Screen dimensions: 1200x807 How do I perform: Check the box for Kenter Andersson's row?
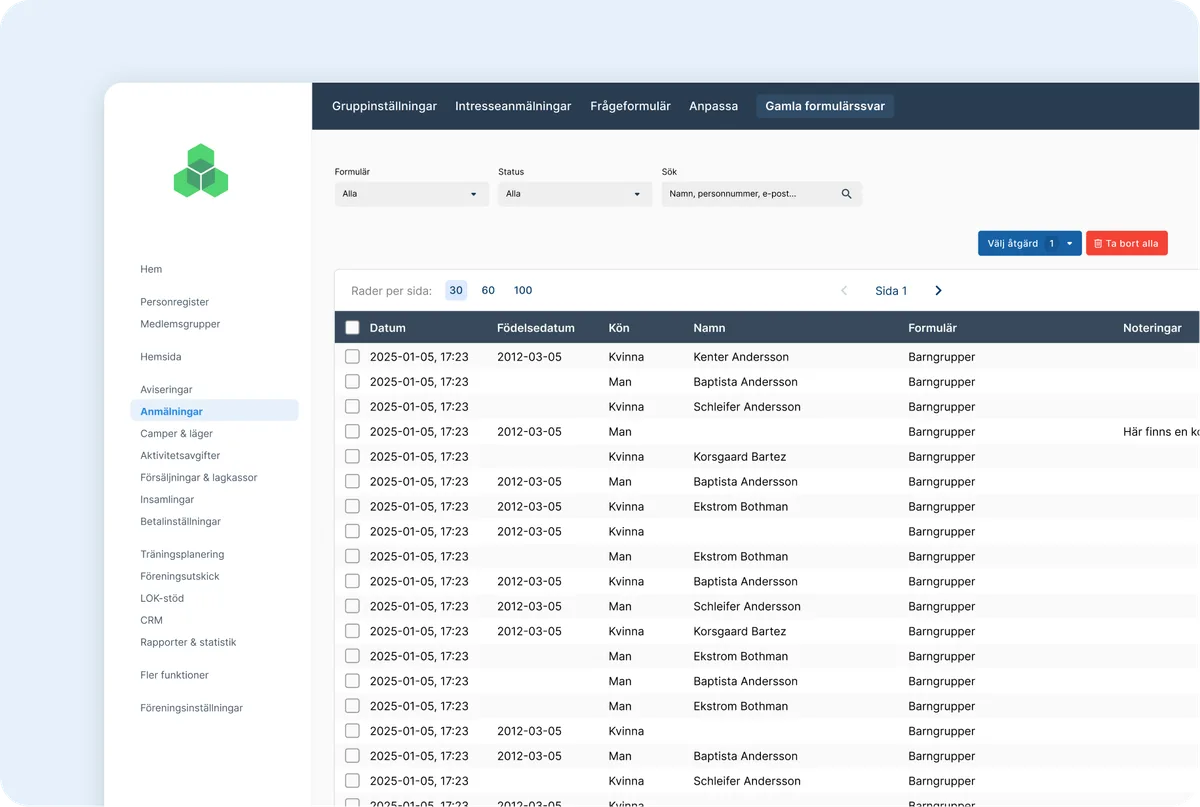click(x=352, y=357)
